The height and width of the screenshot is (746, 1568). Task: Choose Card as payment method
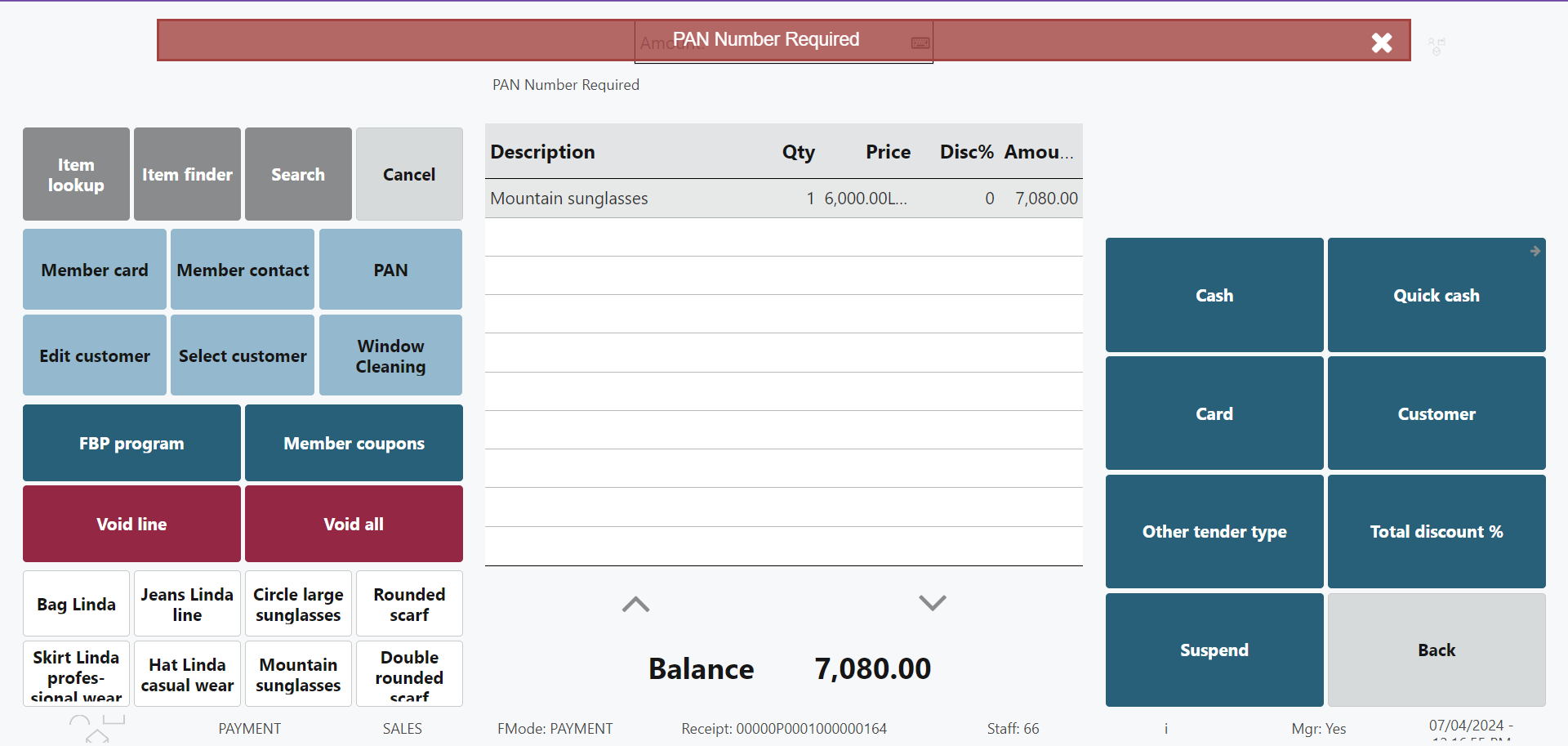click(1214, 414)
